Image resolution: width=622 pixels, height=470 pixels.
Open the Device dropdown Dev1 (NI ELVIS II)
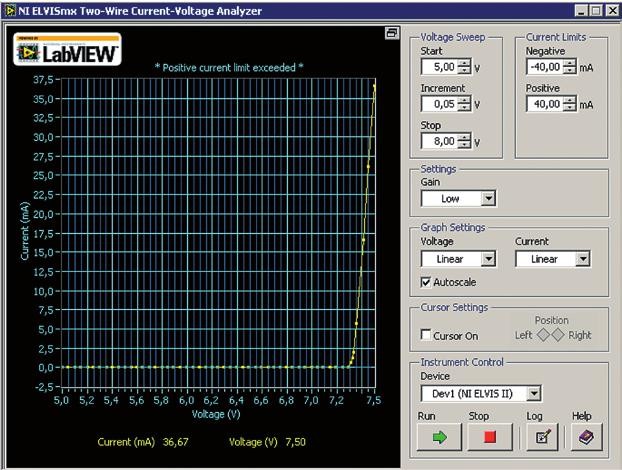tap(481, 393)
